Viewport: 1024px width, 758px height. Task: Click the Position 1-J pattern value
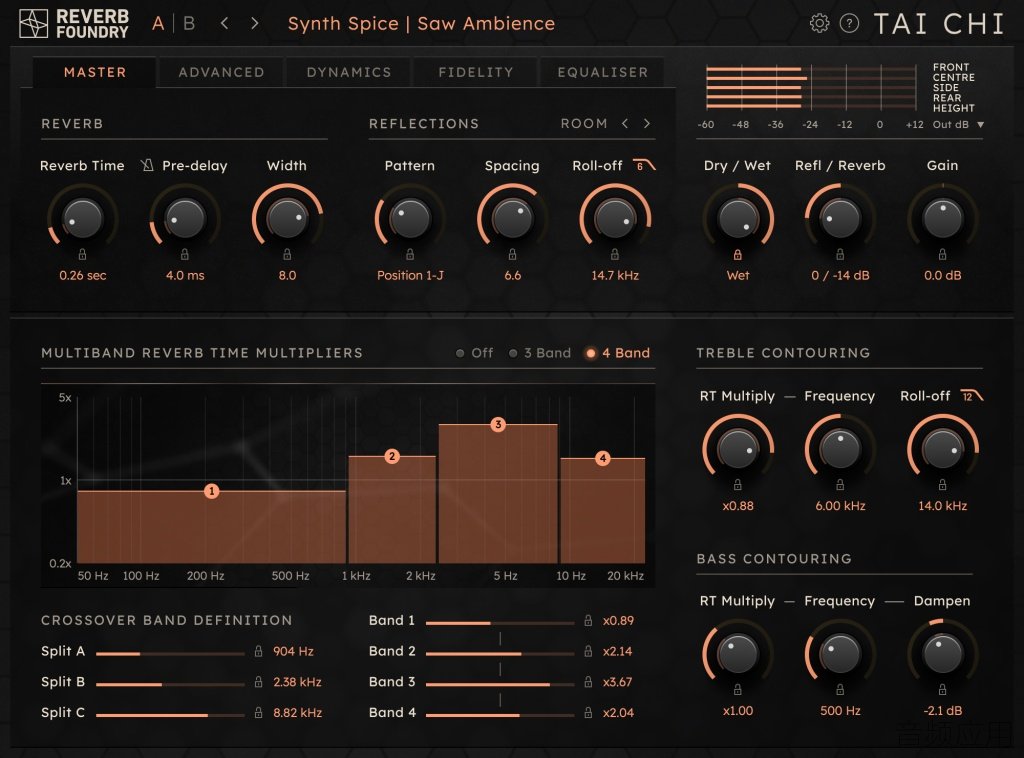pyautogui.click(x=410, y=276)
